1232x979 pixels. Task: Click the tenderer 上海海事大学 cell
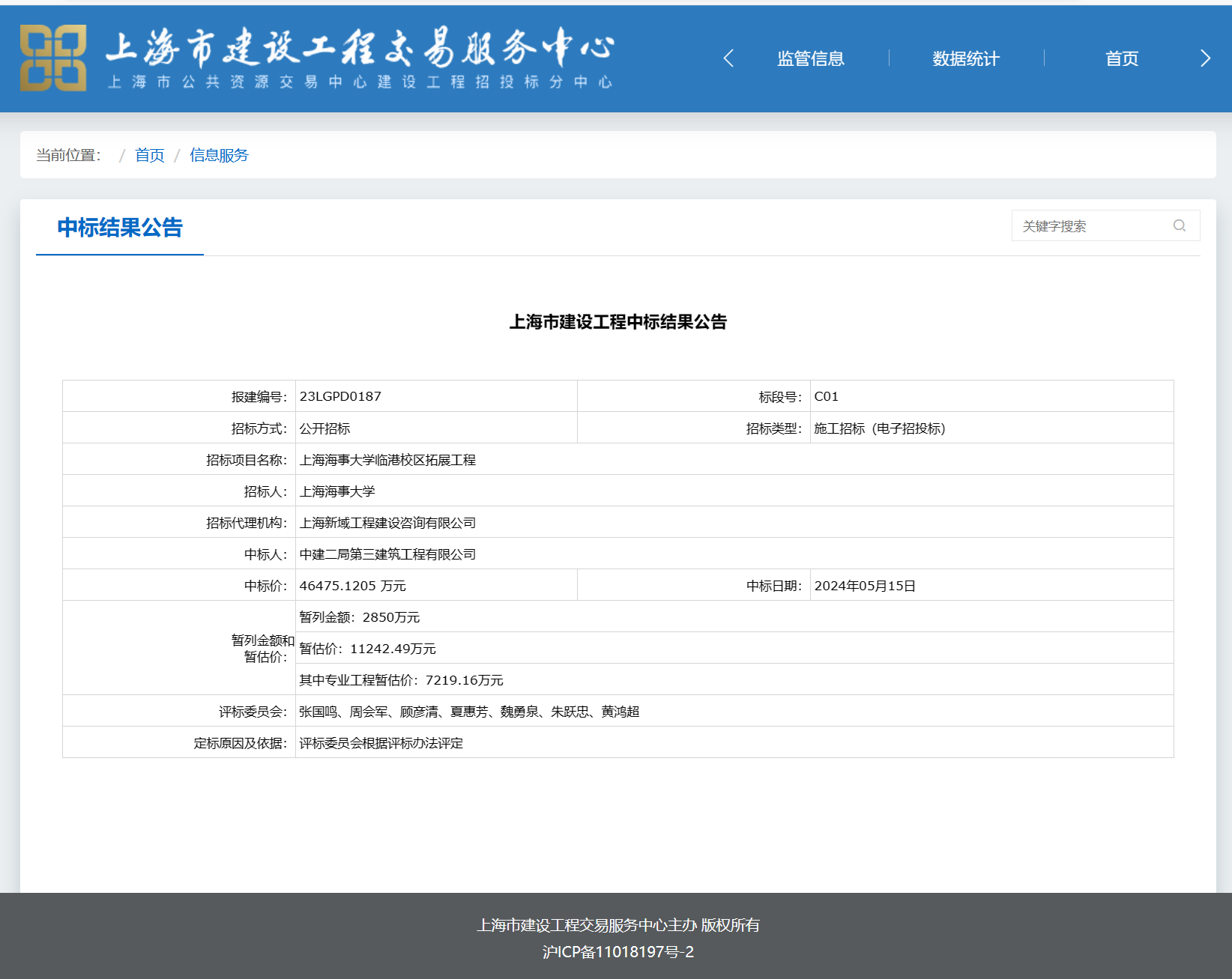[337, 491]
